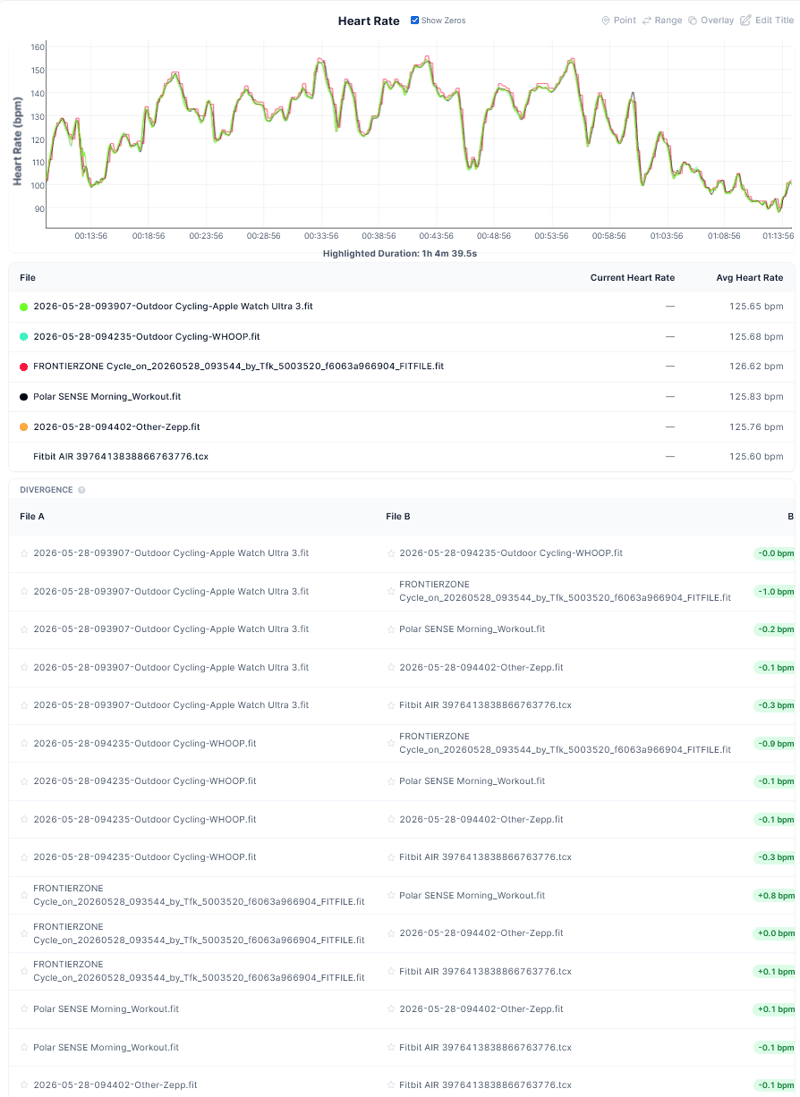Image resolution: width=800 pixels, height=1097 pixels.
Task: Star the Polar SENSE file in third divergence row
Action: click(x=391, y=630)
